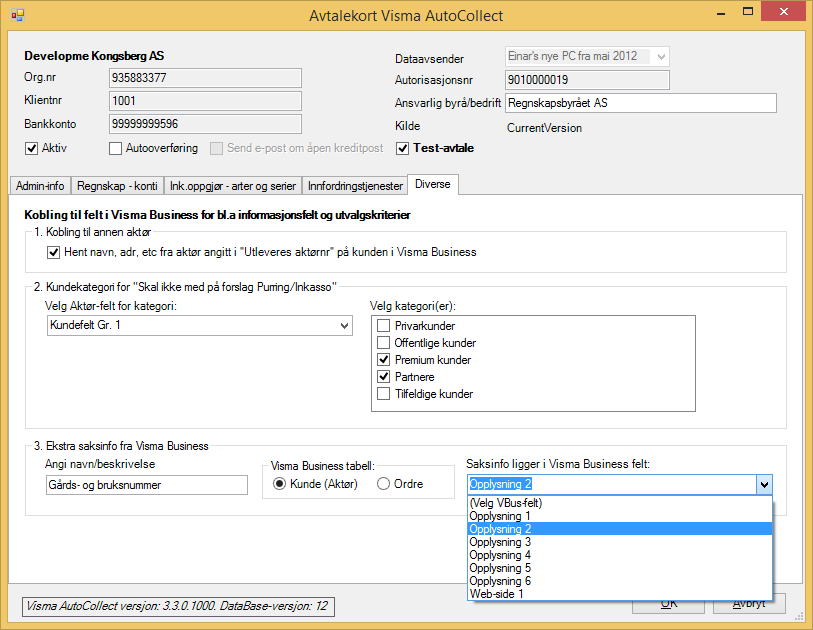Uncheck the Partnere category
This screenshot has height=630, width=813.
tap(383, 377)
